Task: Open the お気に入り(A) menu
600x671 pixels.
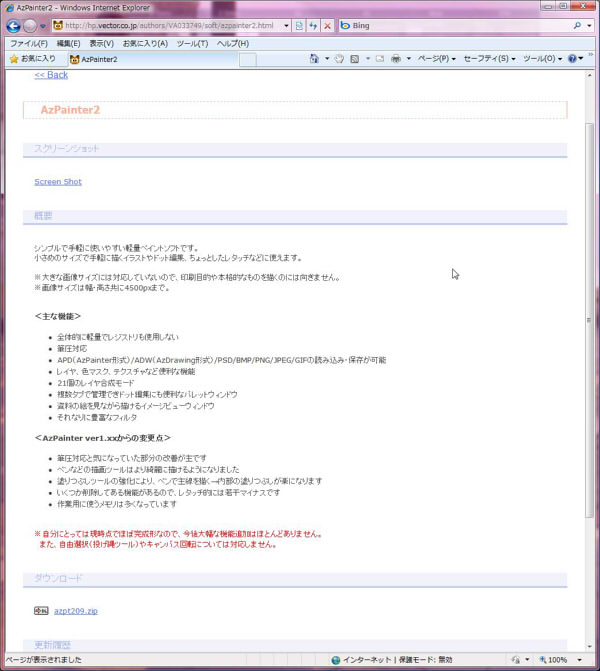Action: (x=145, y=44)
